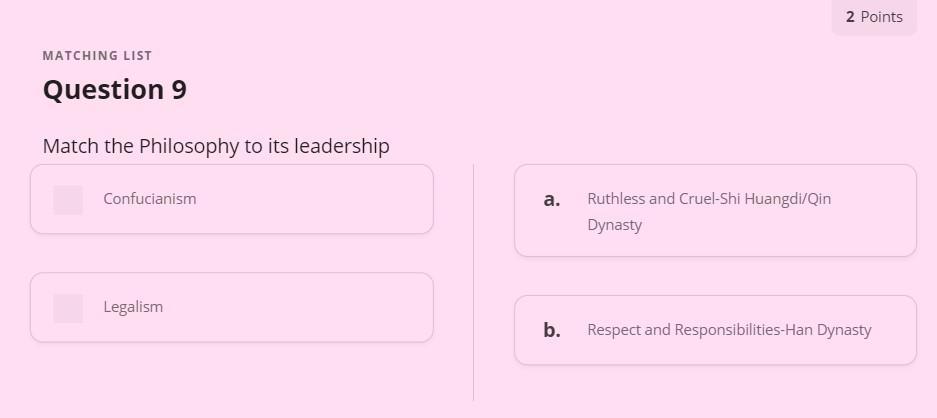Click the answer box beside Confucianism
This screenshot has height=418, width=937.
point(68,200)
